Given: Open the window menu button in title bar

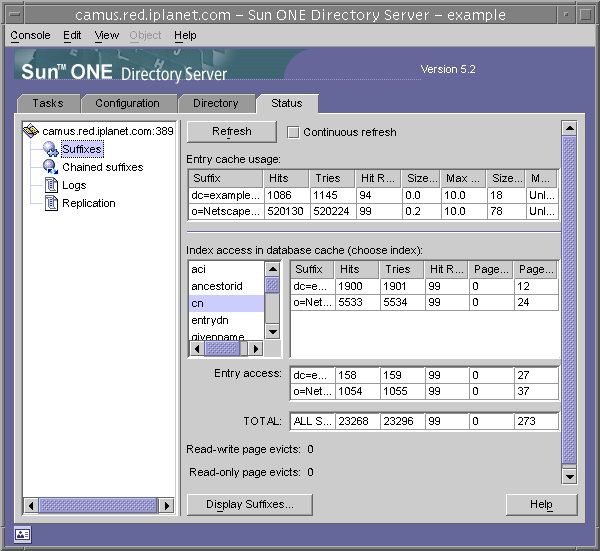Looking at the screenshot, I should pos(15,15).
